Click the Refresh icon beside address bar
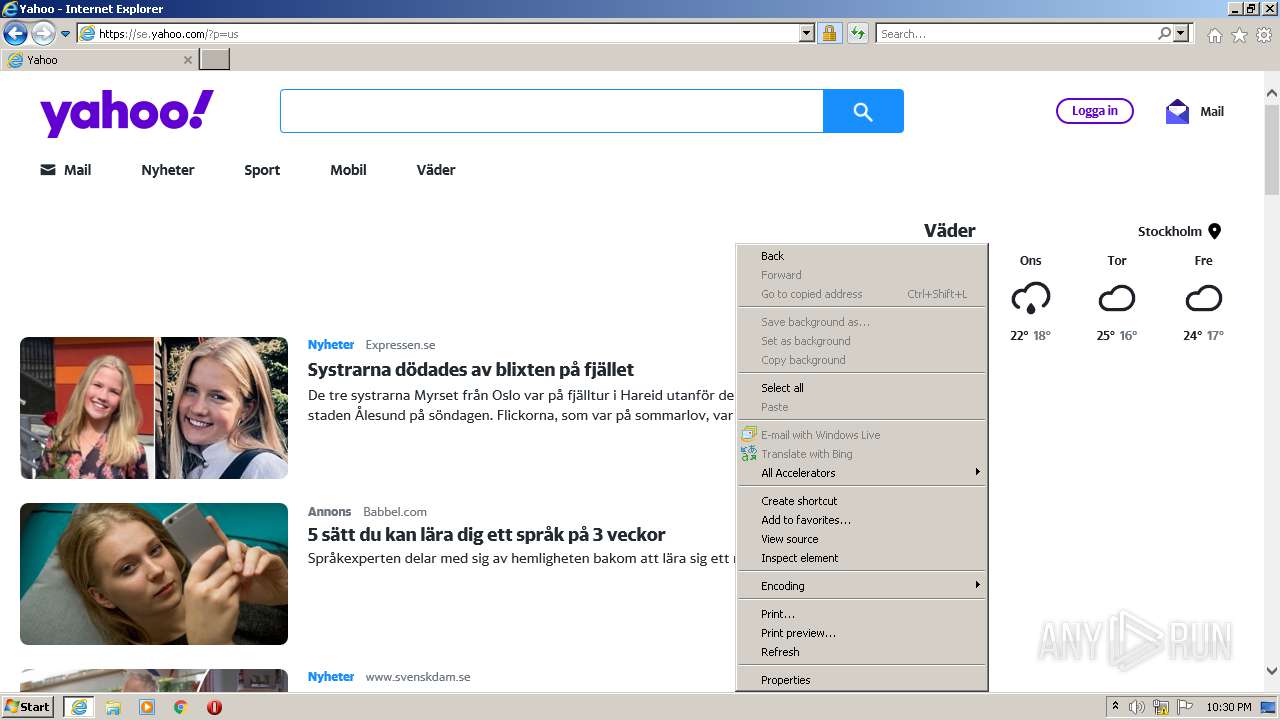 click(857, 33)
